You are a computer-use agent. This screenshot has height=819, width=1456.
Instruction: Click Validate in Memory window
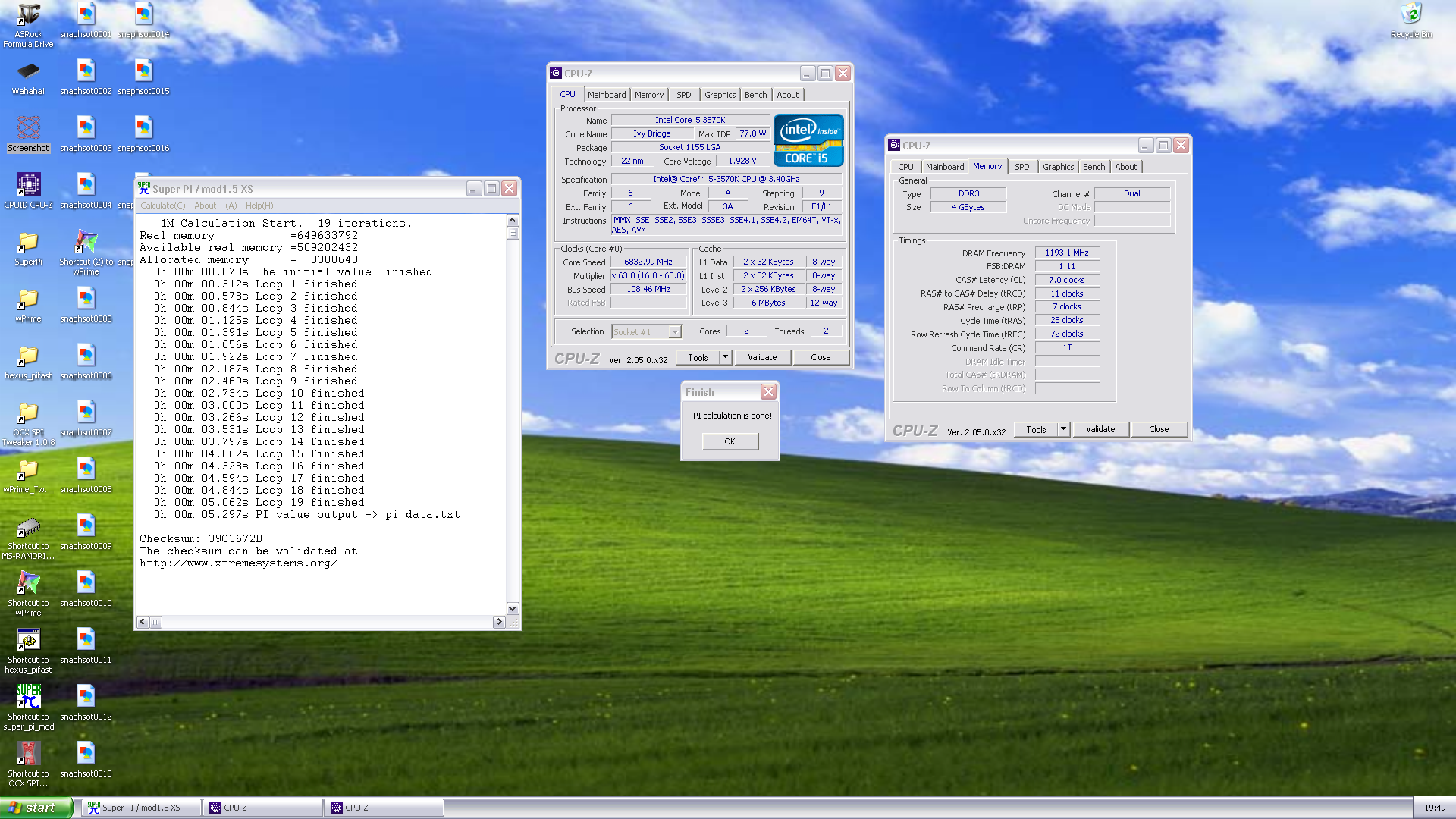click(1100, 429)
